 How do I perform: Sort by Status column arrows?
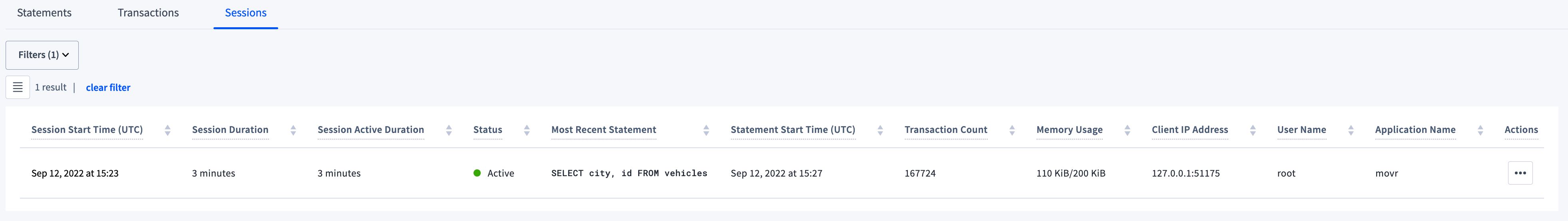pyautogui.click(x=527, y=130)
